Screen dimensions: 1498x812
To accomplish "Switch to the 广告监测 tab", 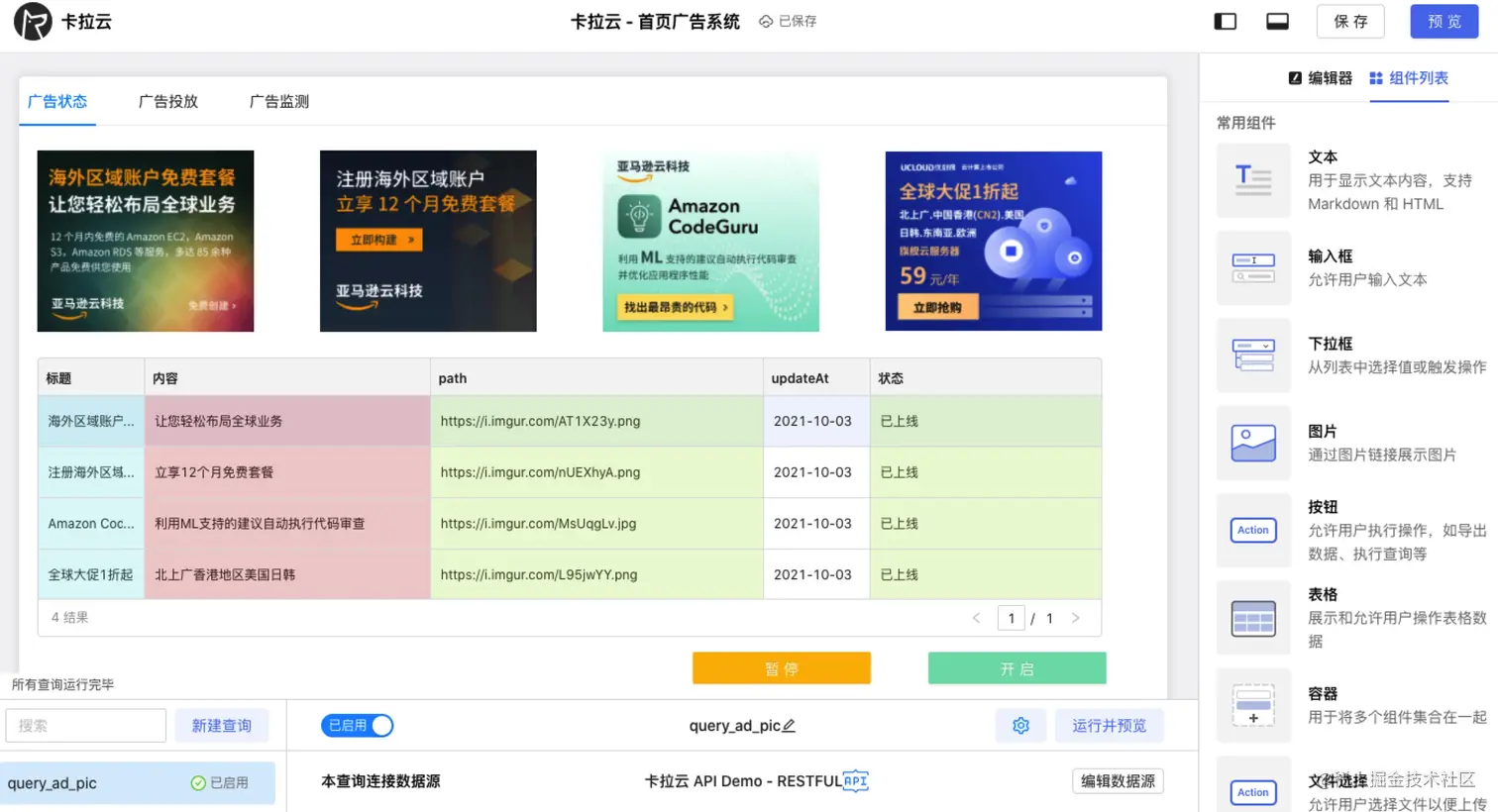I will (x=279, y=101).
